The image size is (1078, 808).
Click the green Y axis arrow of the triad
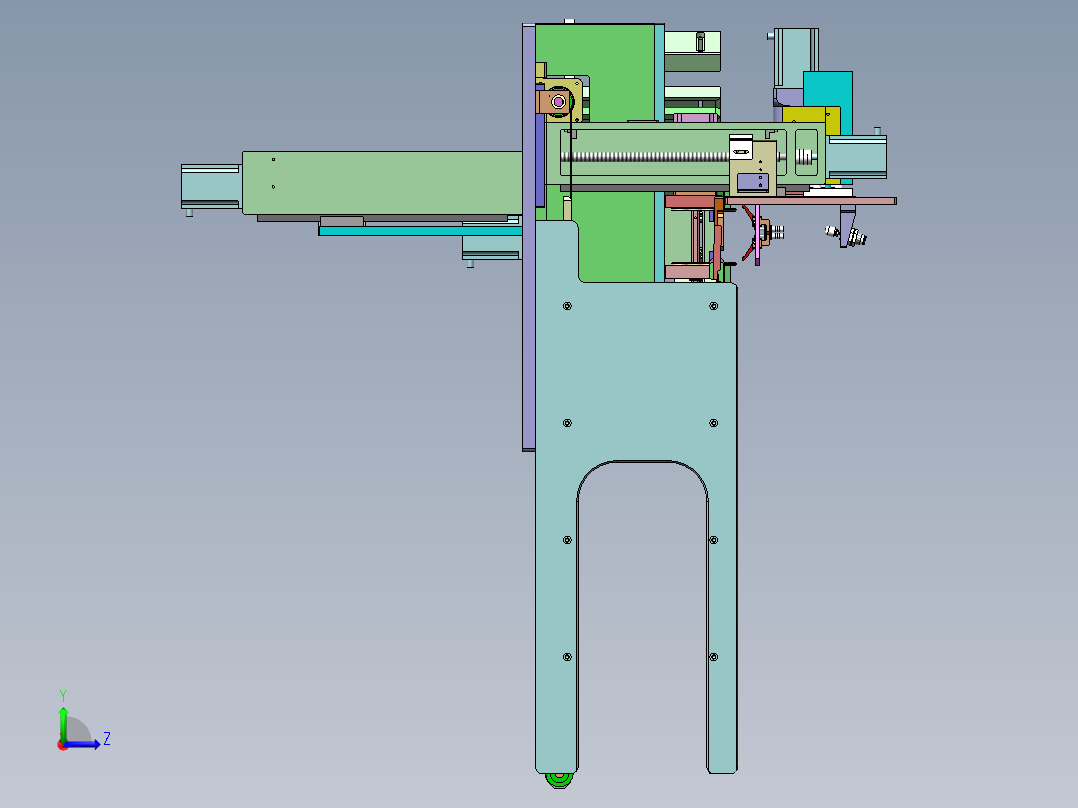(63, 723)
